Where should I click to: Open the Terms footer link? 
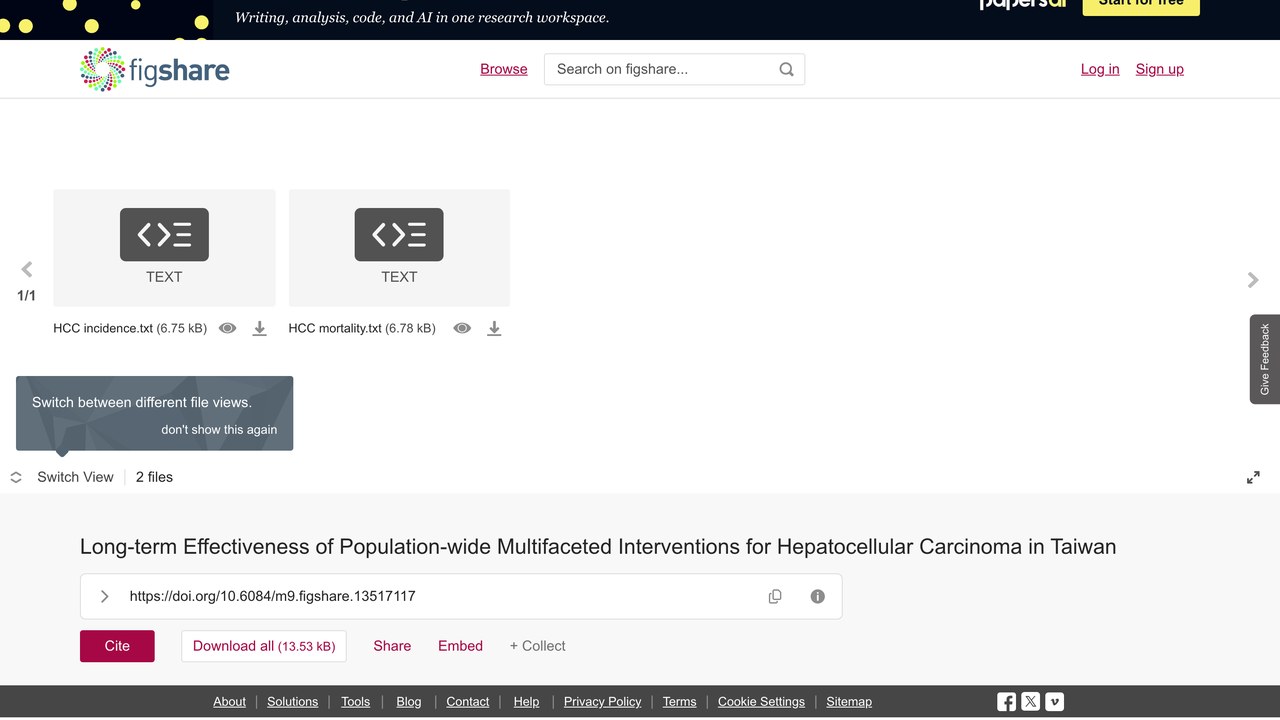(x=680, y=702)
